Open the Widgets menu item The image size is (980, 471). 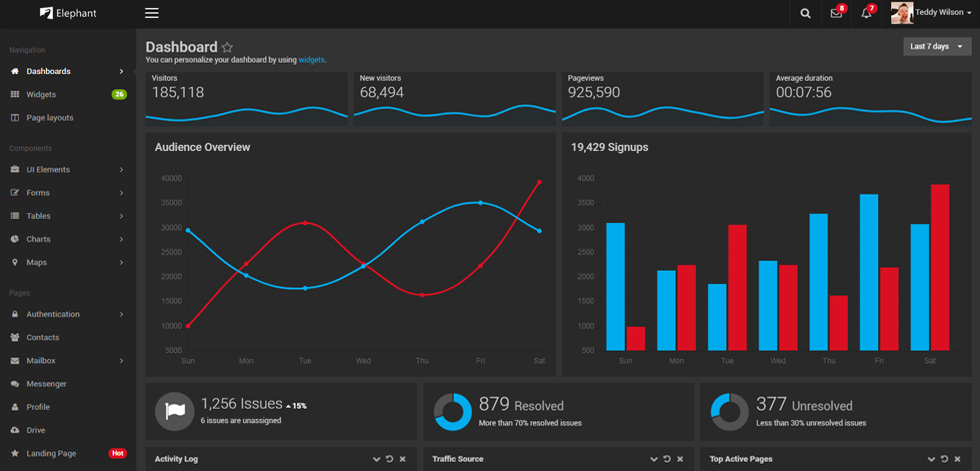68,94
